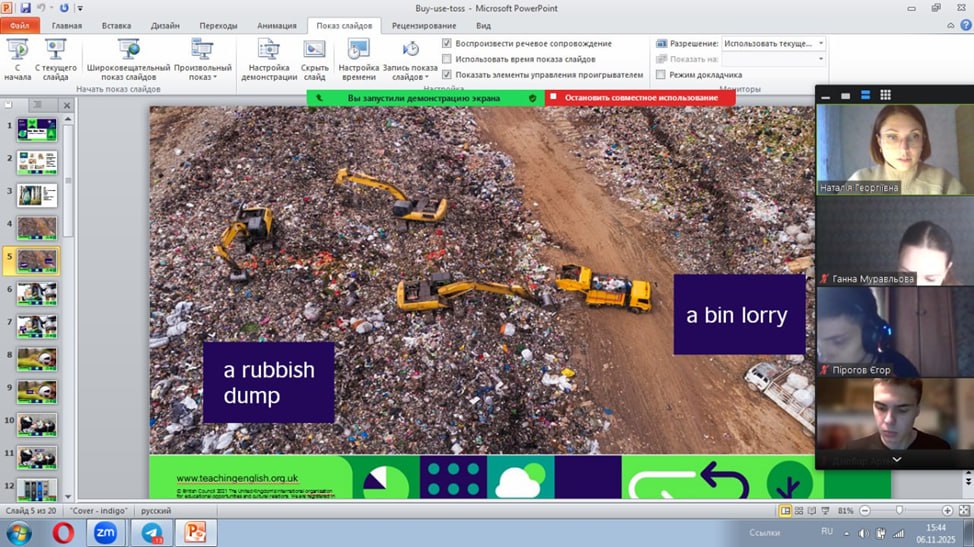Switch Zoom panel to grid view
Screen dimensions: 974x547
pyautogui.click(x=885, y=96)
